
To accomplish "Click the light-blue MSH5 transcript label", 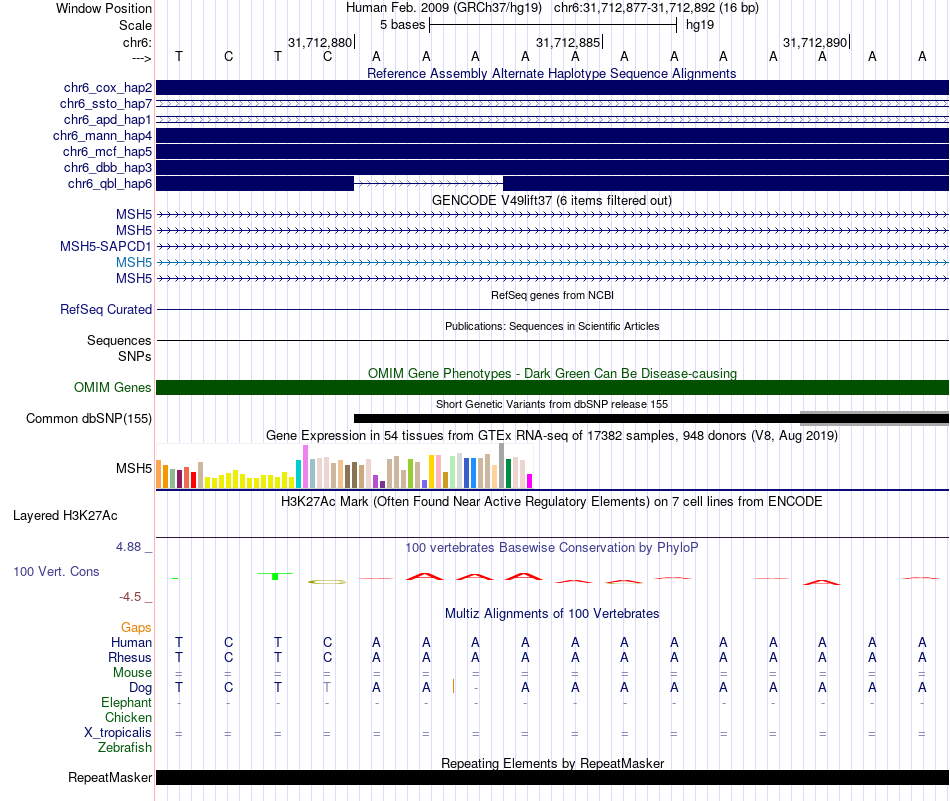I will click(x=134, y=262).
